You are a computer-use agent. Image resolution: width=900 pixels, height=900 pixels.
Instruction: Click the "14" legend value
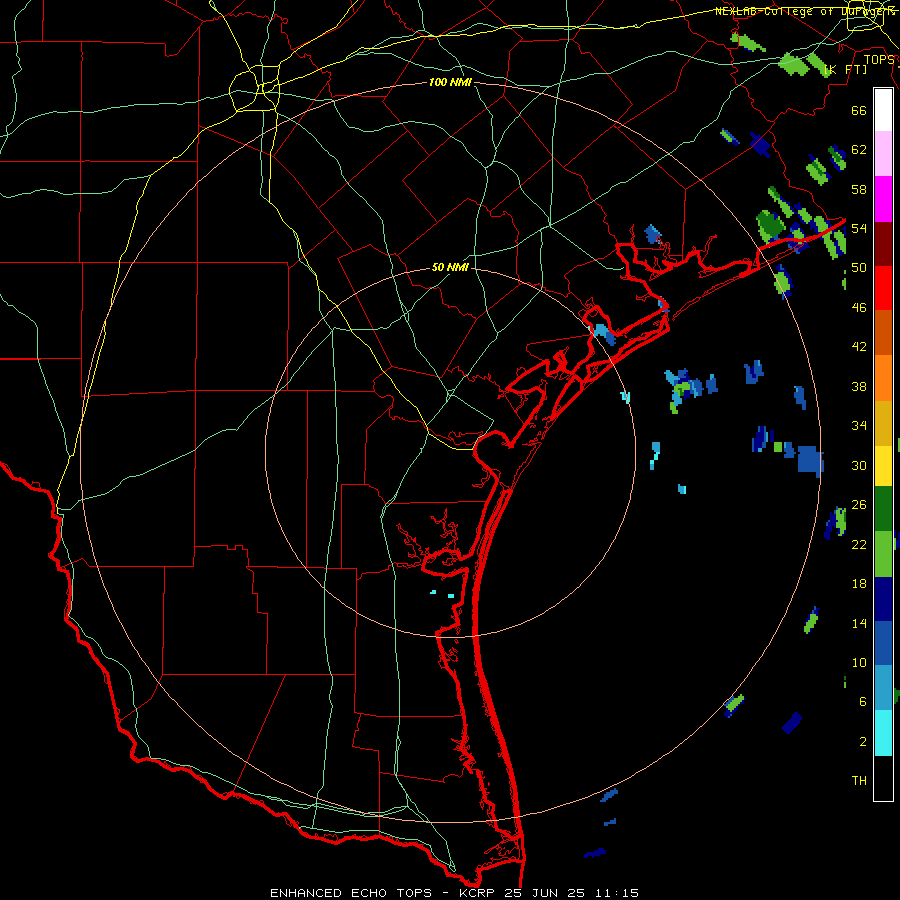859,624
